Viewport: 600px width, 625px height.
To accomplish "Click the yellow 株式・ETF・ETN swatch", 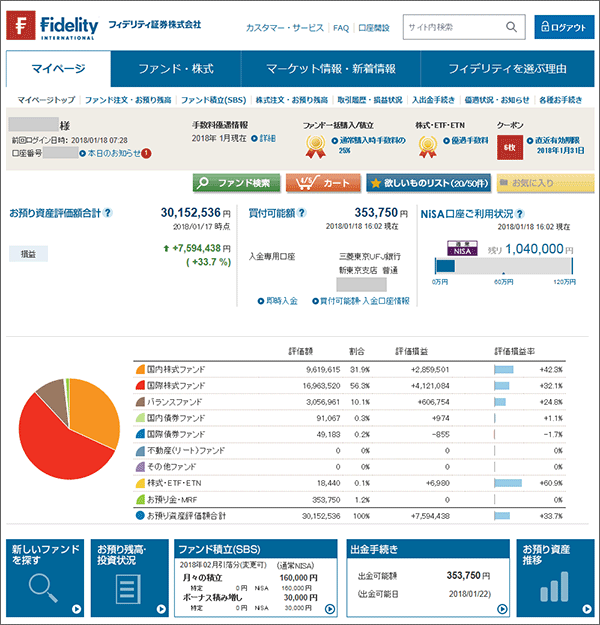I will pyautogui.click(x=140, y=483).
